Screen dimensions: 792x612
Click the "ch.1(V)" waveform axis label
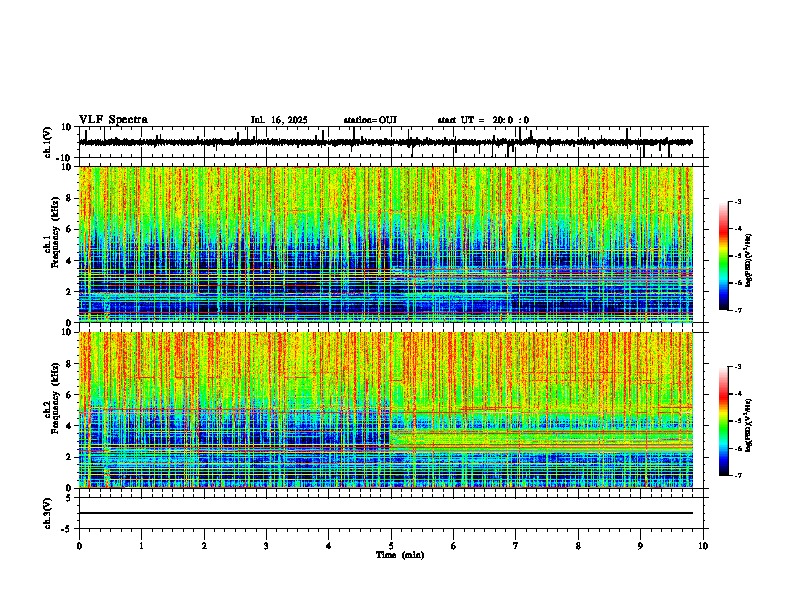tap(47, 142)
